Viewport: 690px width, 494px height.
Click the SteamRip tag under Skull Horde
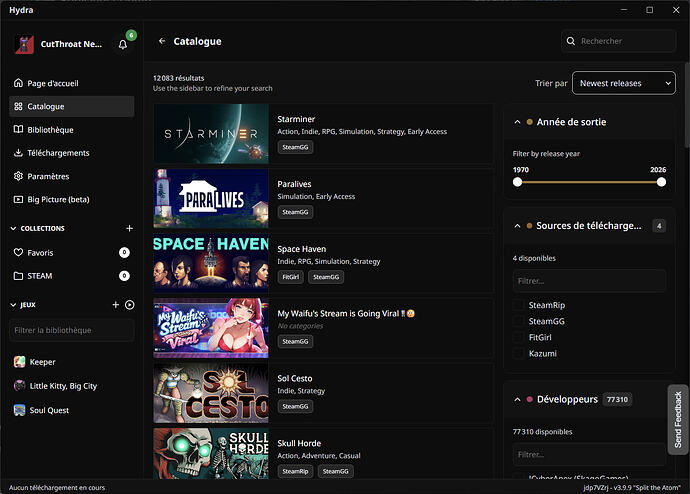coord(295,471)
